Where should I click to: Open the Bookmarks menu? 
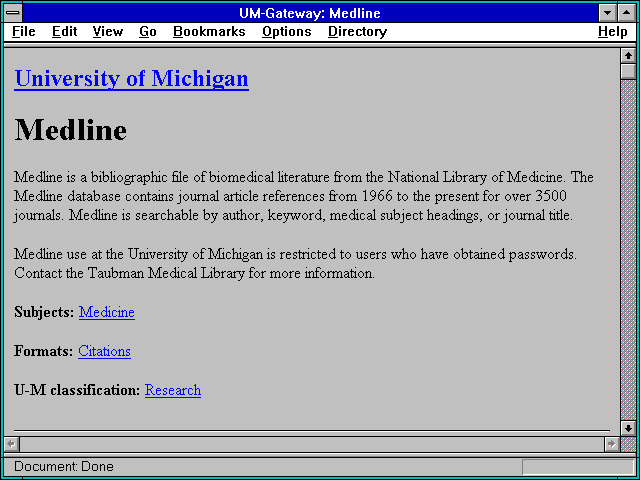(x=209, y=32)
